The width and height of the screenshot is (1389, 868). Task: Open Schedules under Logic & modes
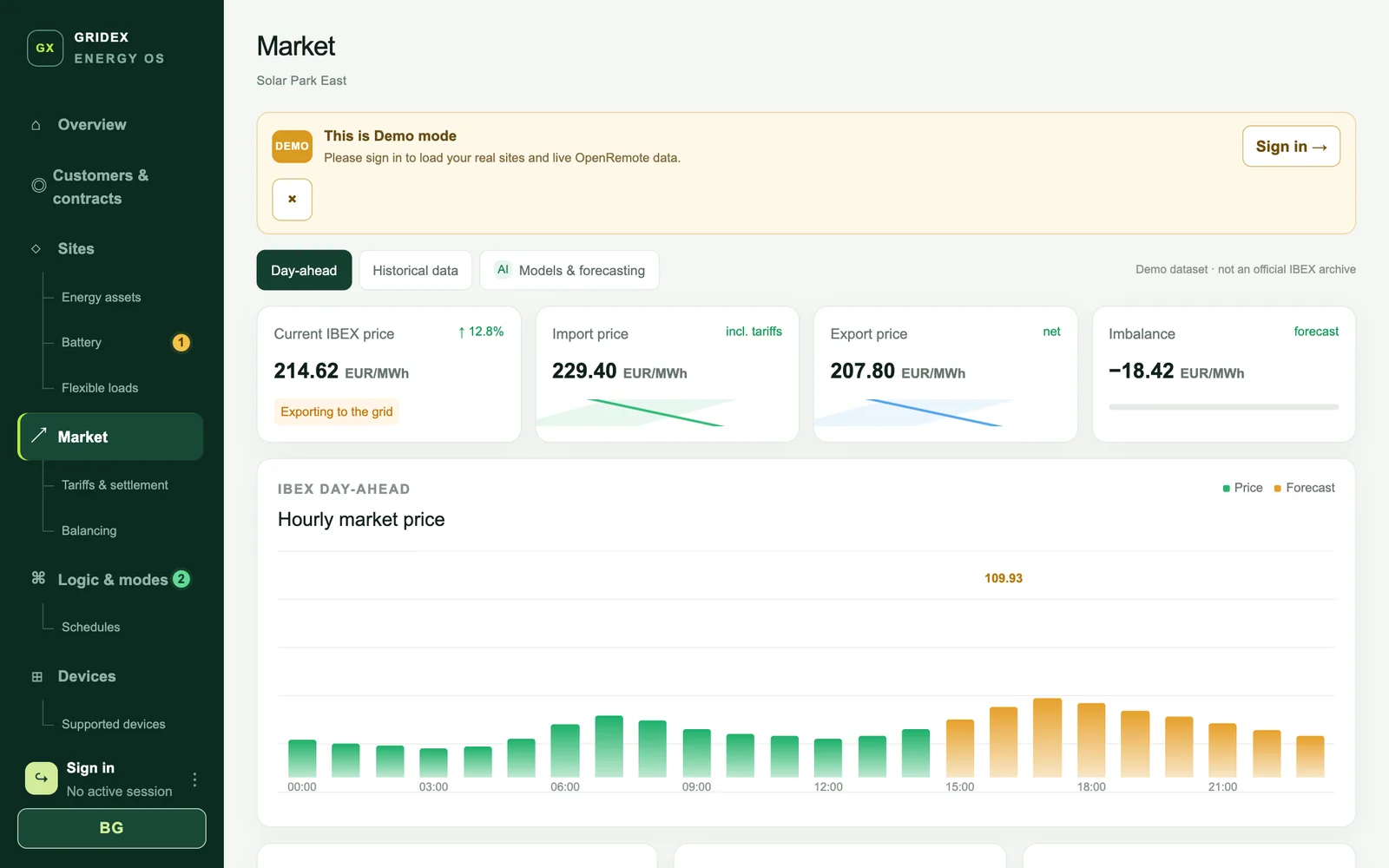90,627
